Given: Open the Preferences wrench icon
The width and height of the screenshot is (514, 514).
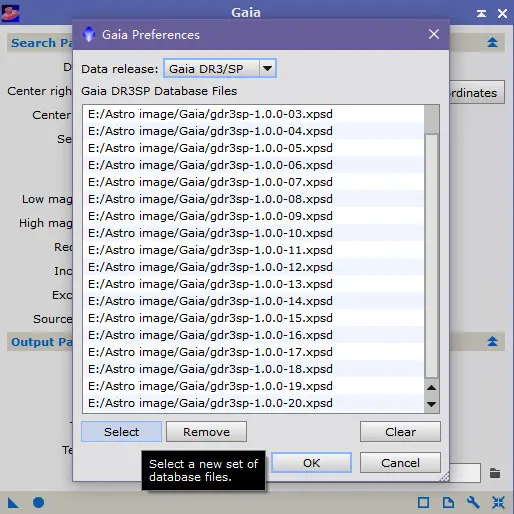Looking at the screenshot, I should (473, 502).
